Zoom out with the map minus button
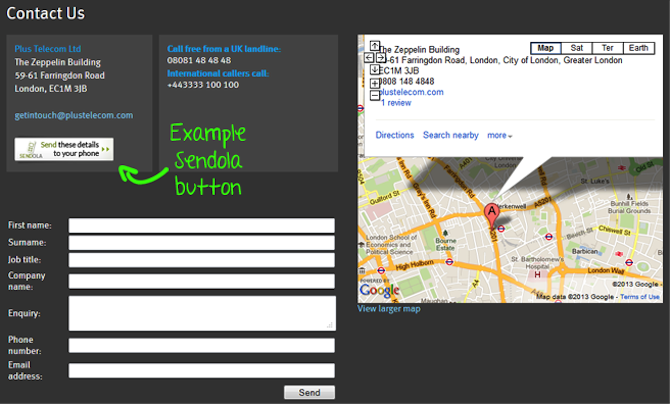 click(375, 95)
